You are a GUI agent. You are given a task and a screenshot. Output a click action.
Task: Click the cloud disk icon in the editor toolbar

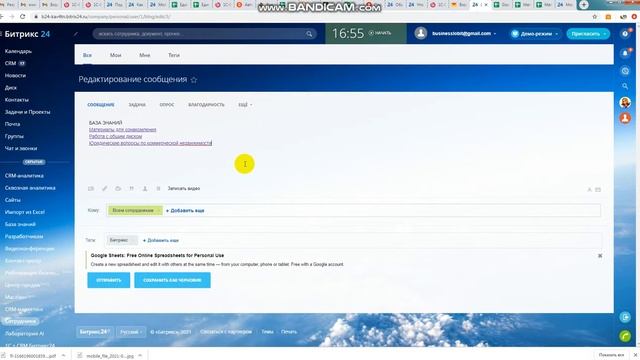118,189
